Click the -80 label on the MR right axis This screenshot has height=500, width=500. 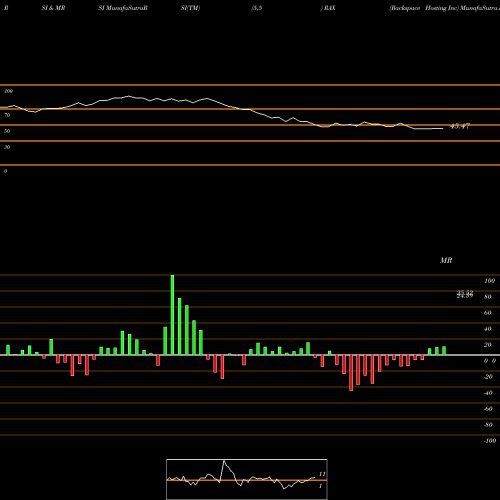point(488,425)
